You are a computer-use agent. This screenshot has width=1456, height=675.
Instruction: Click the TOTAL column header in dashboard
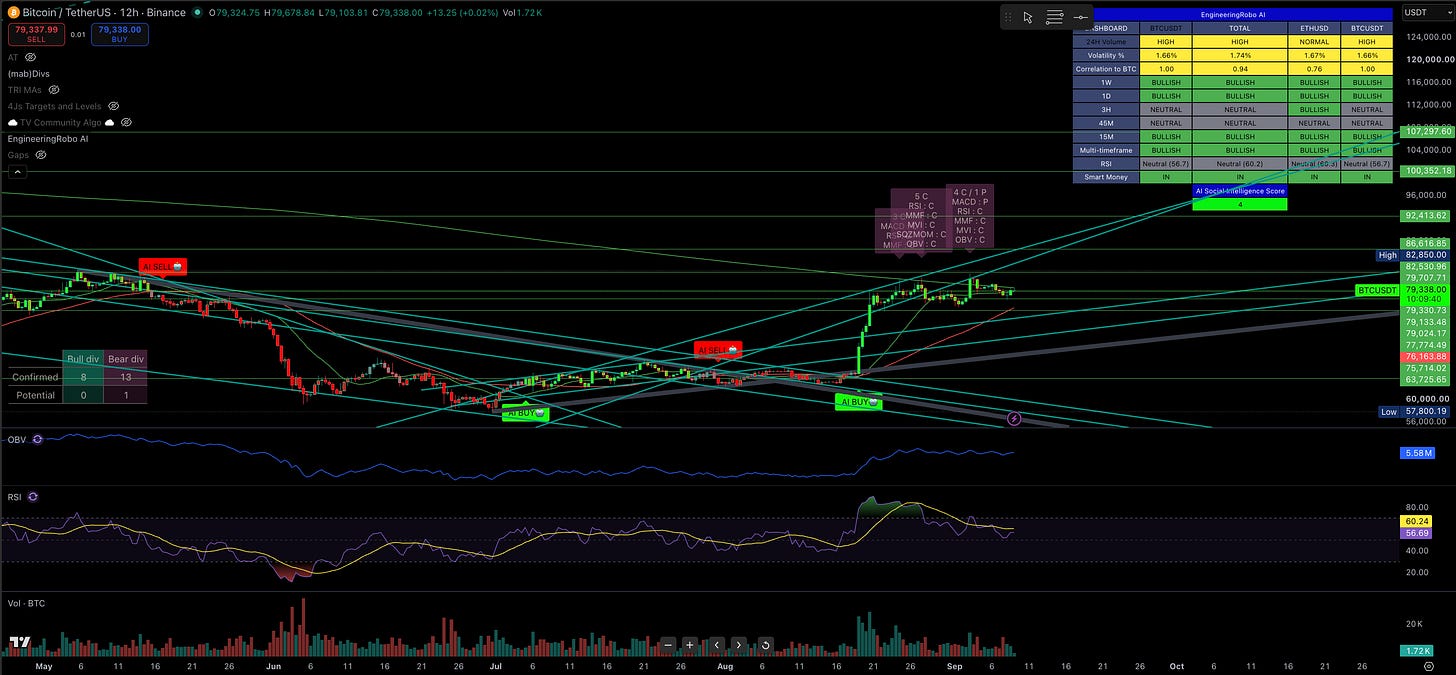point(1239,28)
